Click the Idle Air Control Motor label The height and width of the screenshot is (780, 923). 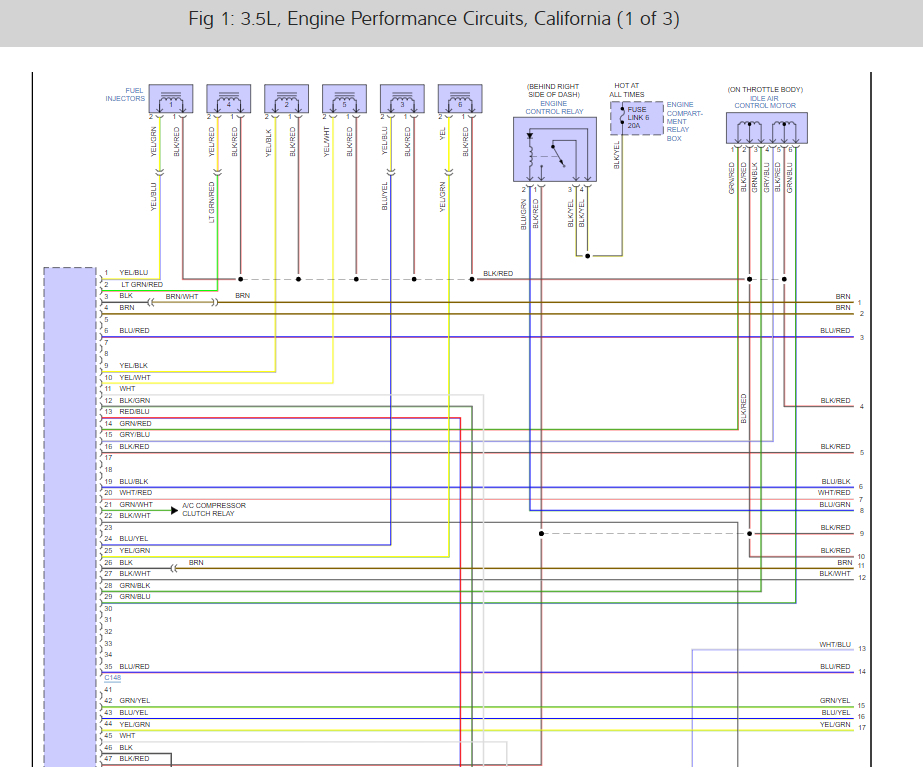pos(765,102)
